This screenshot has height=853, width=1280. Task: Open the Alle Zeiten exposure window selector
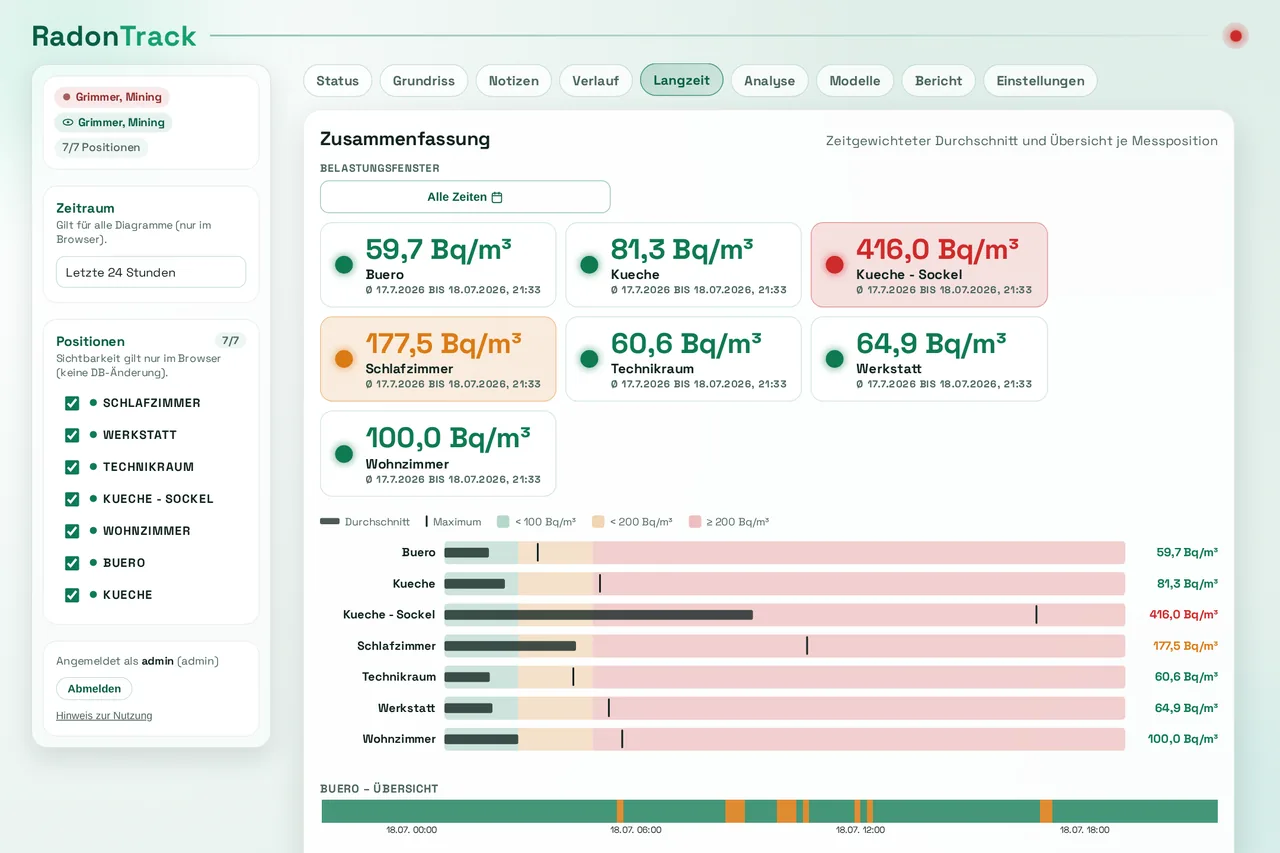[x=465, y=197]
